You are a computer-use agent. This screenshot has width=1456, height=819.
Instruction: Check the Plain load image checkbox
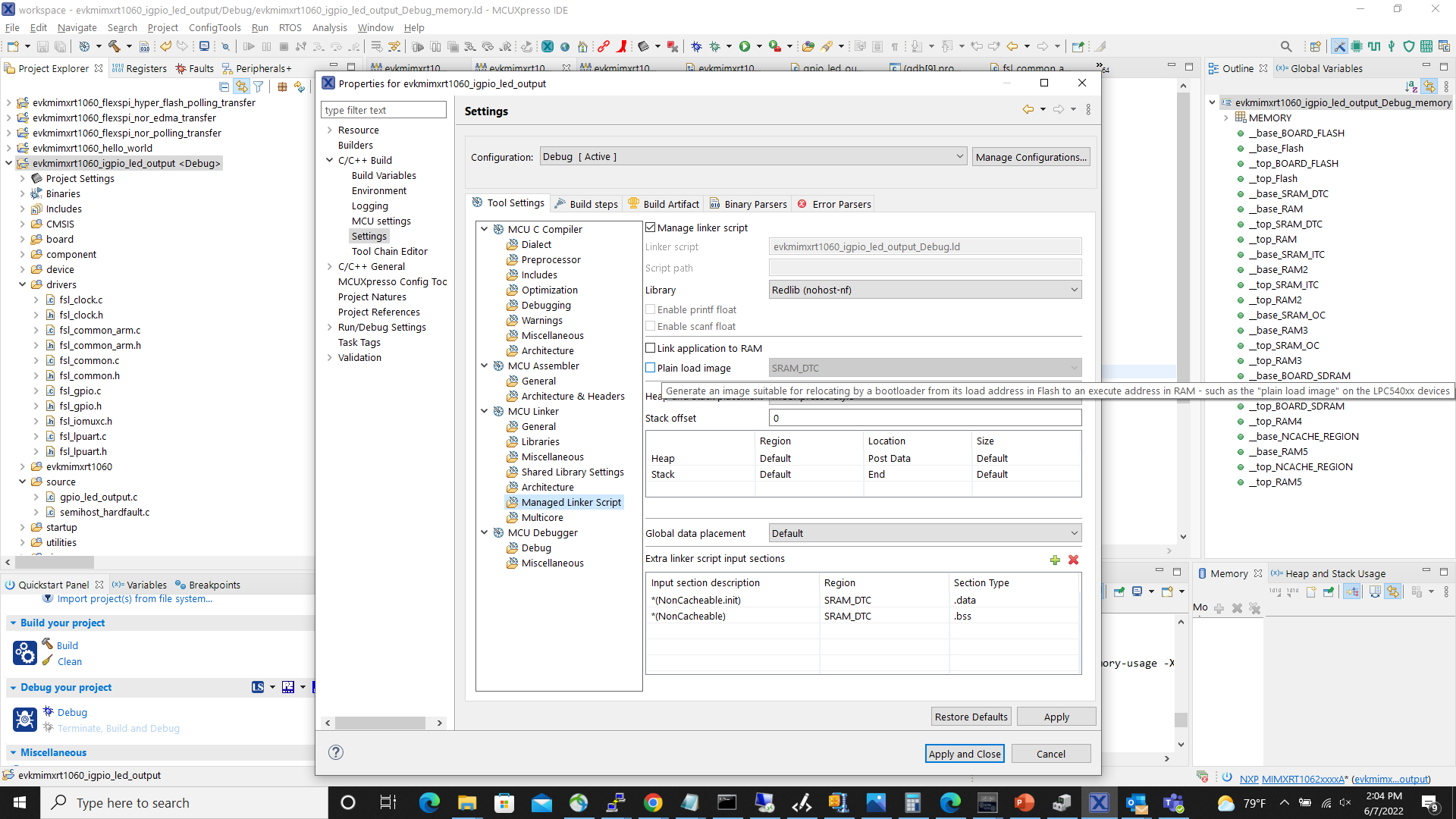point(651,368)
